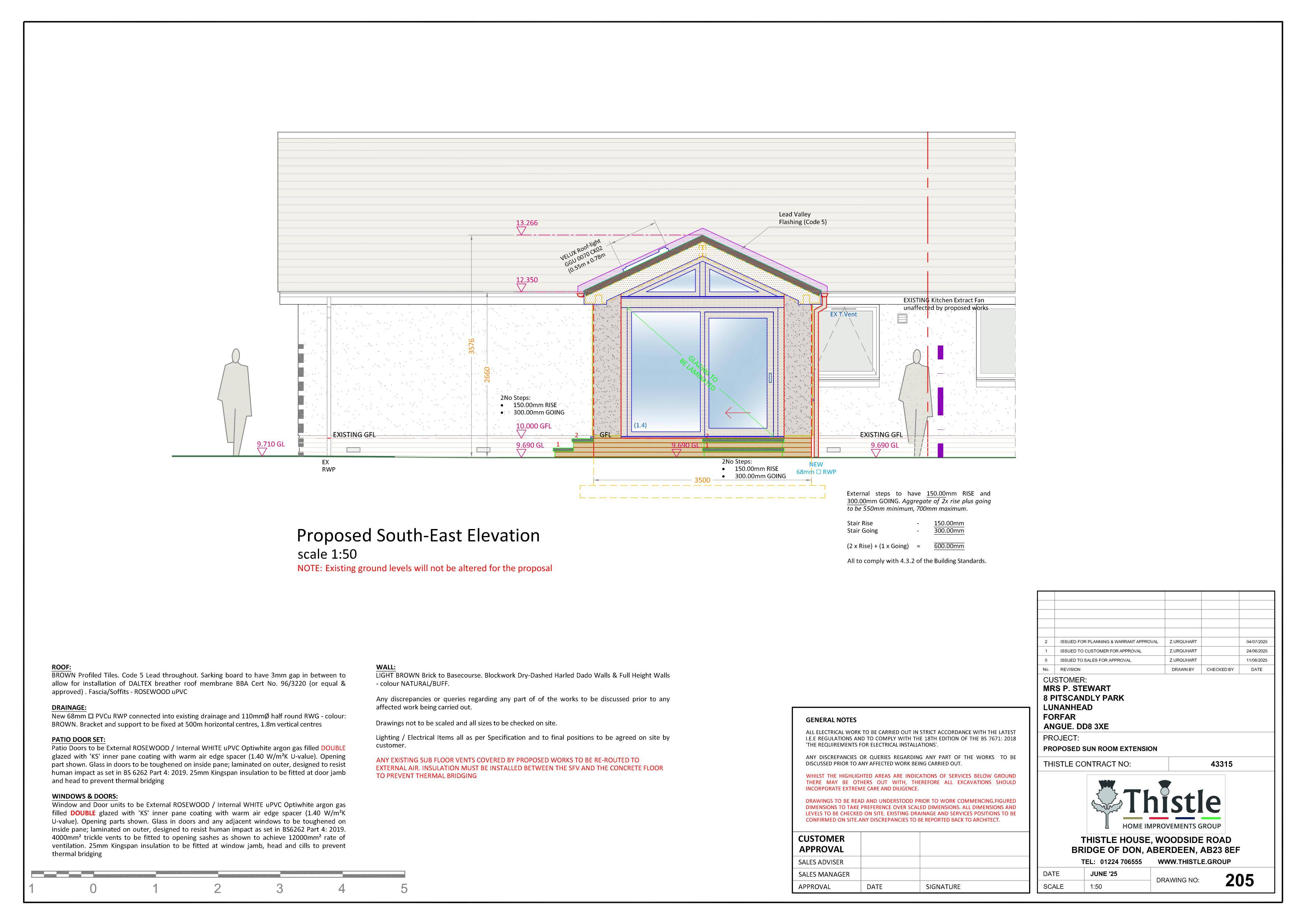Screen dimensions: 1307x924
Task: Click the MRS P. STEWART customer name
Action: click(x=1077, y=688)
